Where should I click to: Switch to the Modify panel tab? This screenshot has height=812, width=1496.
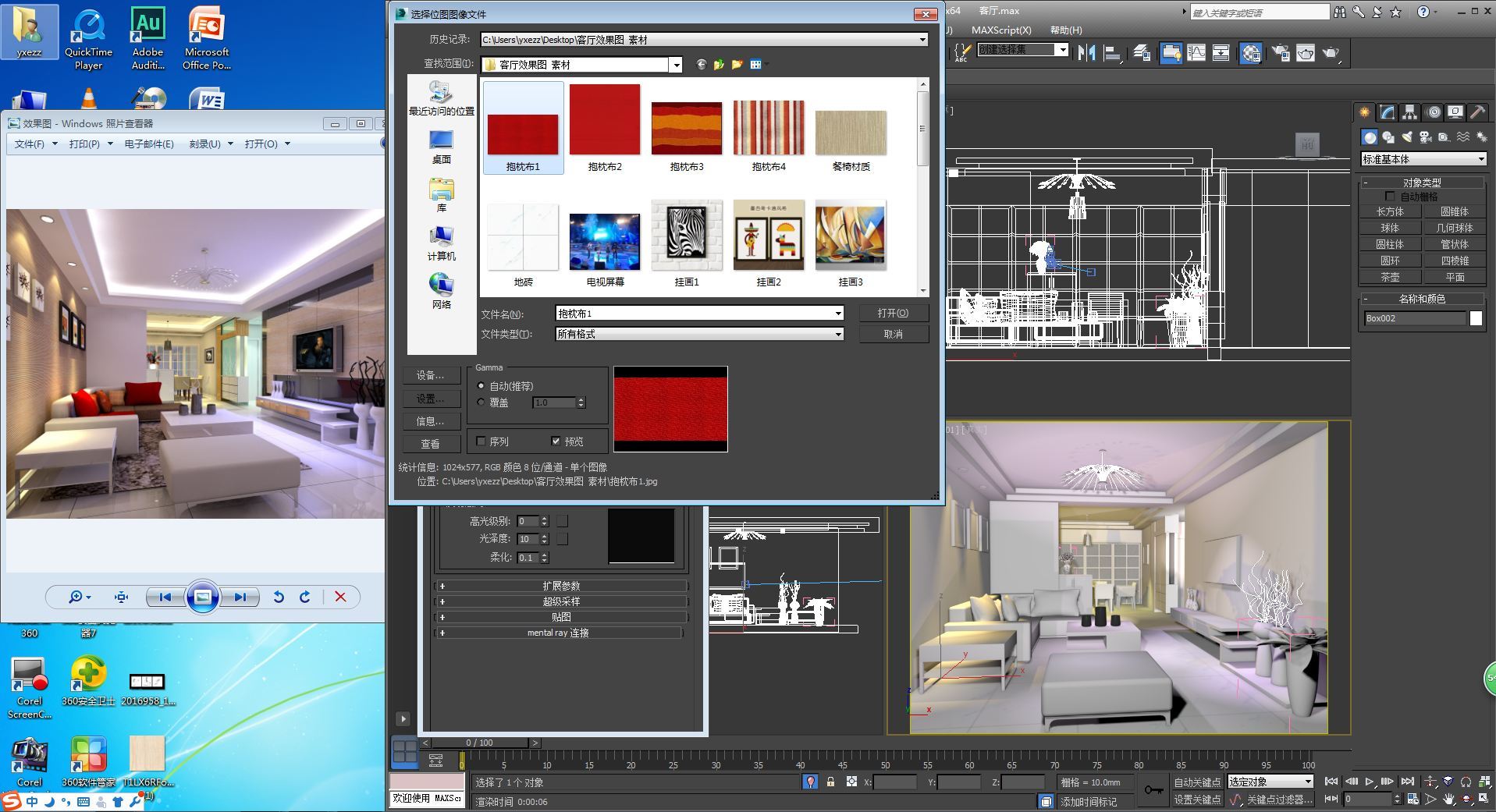[1387, 112]
